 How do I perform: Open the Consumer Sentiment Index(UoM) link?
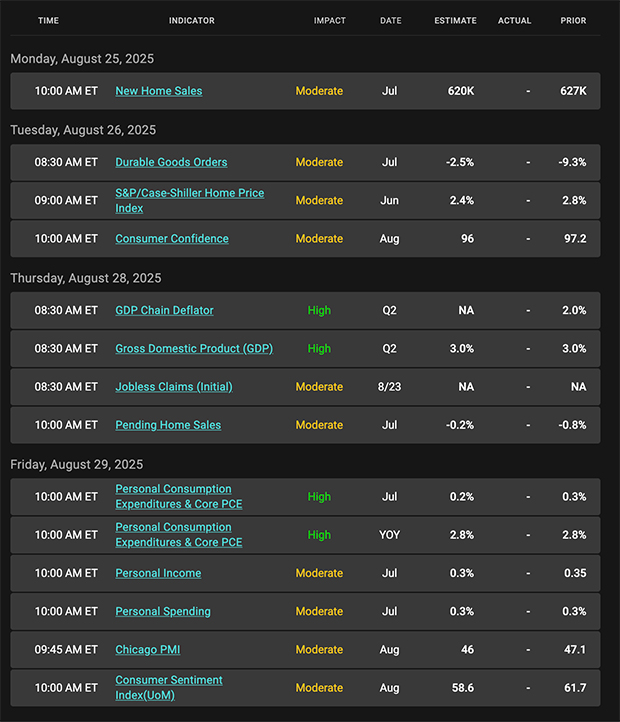(x=169, y=687)
